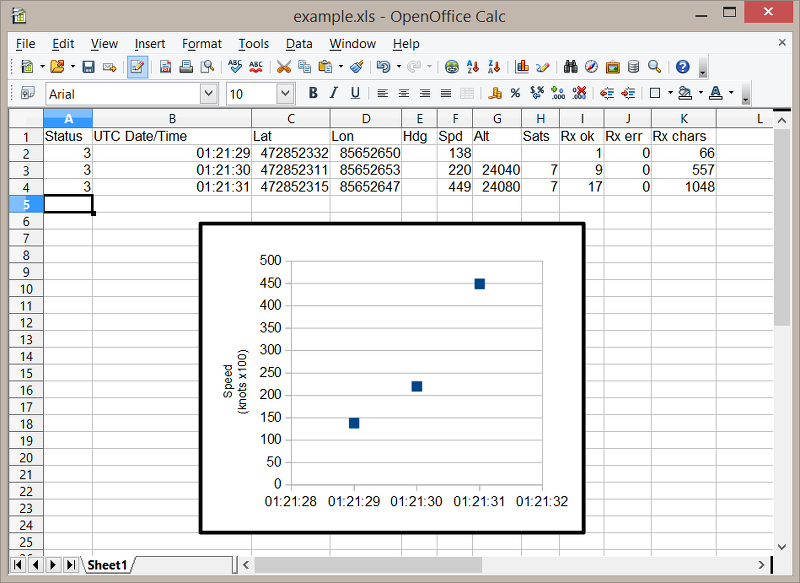The width and height of the screenshot is (800, 583).
Task: Open the Gallery icon
Action: pyautogui.click(x=612, y=67)
